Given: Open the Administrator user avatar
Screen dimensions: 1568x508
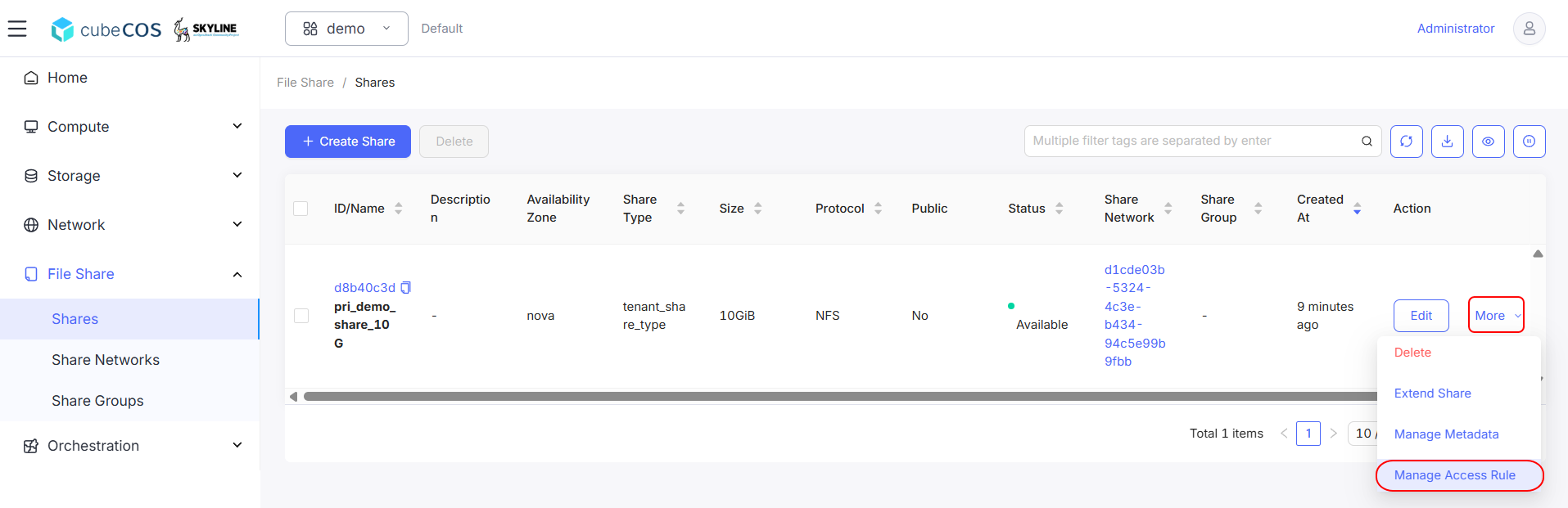Looking at the screenshot, I should 1529,29.
